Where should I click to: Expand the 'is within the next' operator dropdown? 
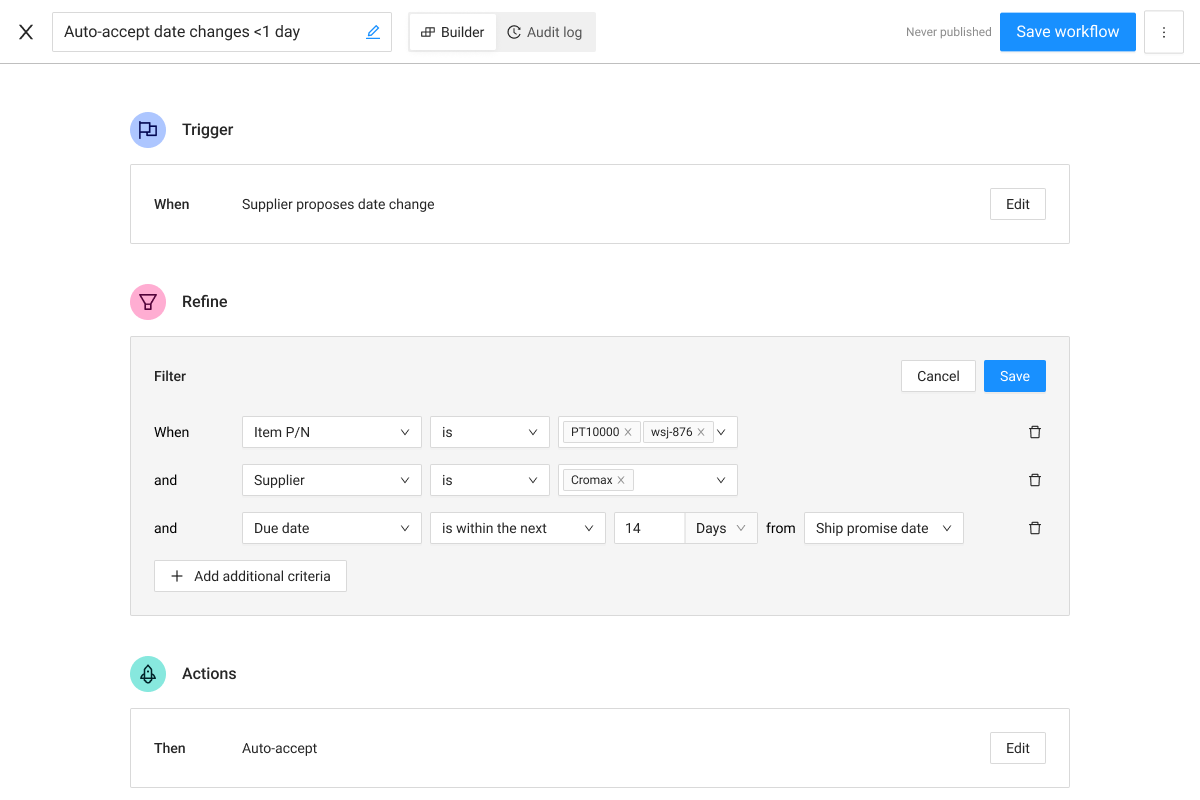point(517,528)
